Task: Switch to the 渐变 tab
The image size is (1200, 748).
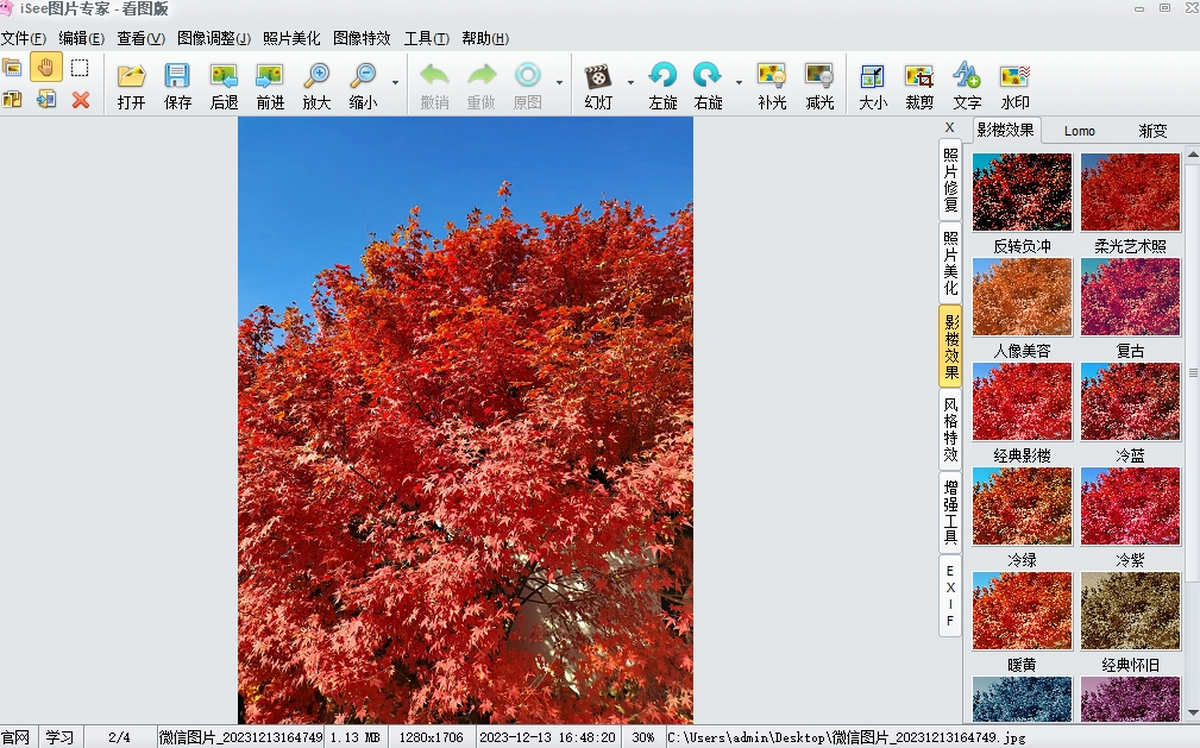Action: pyautogui.click(x=1153, y=131)
